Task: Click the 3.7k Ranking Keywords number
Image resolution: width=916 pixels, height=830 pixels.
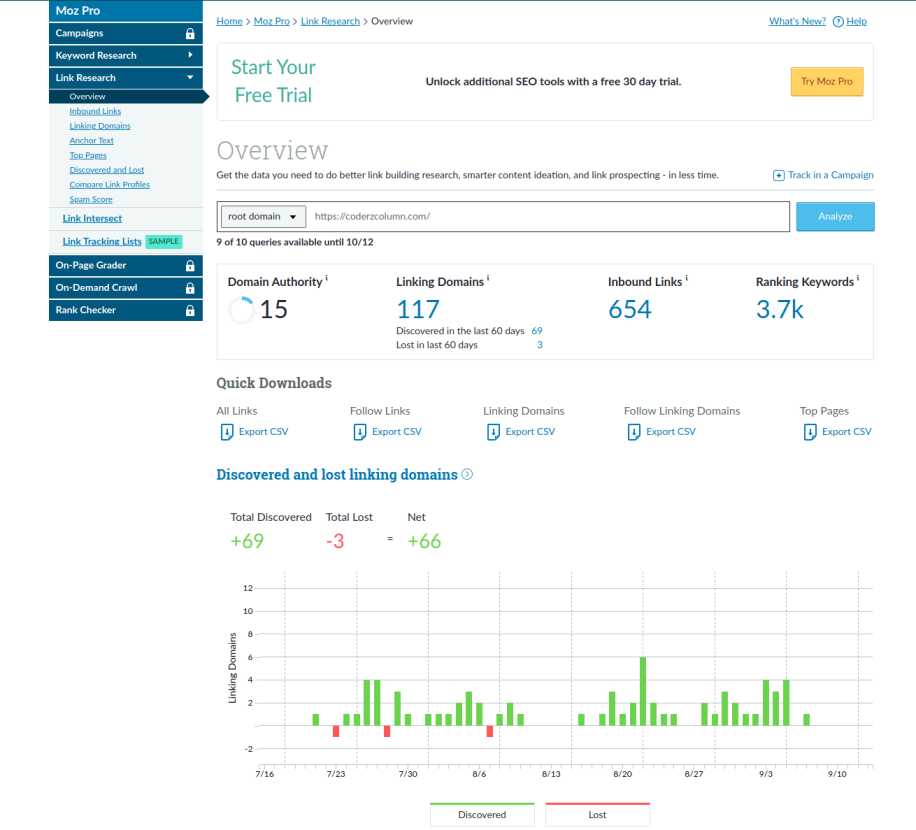Action: click(x=779, y=310)
